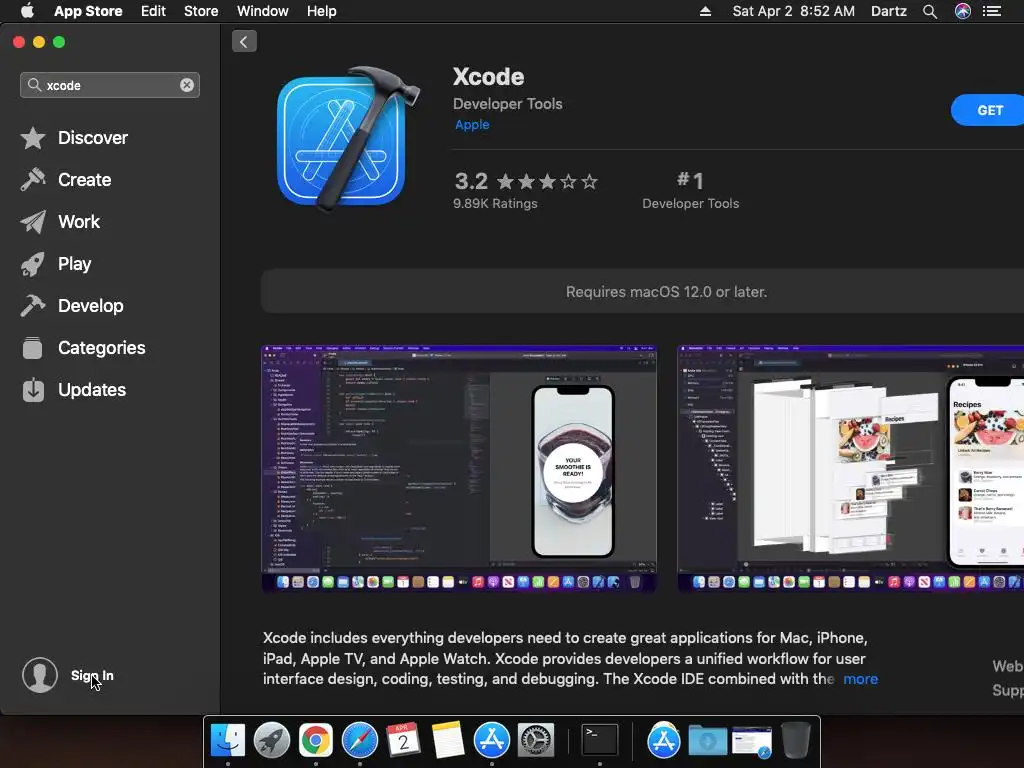The image size is (1024, 768).
Task: Go back with the back chevron button
Action: coord(244,42)
